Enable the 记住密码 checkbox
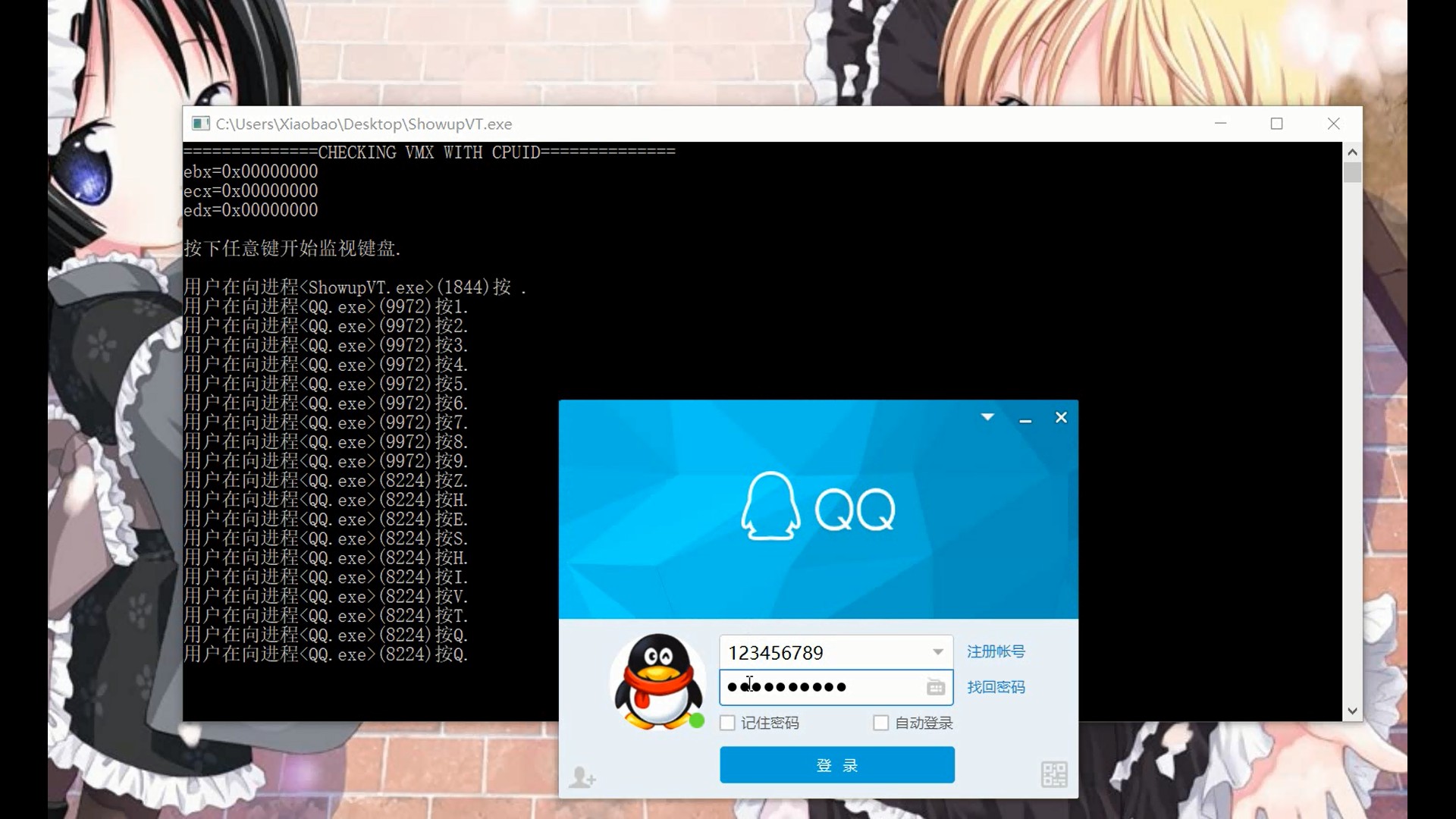This screenshot has width=1456, height=819. pos(728,723)
